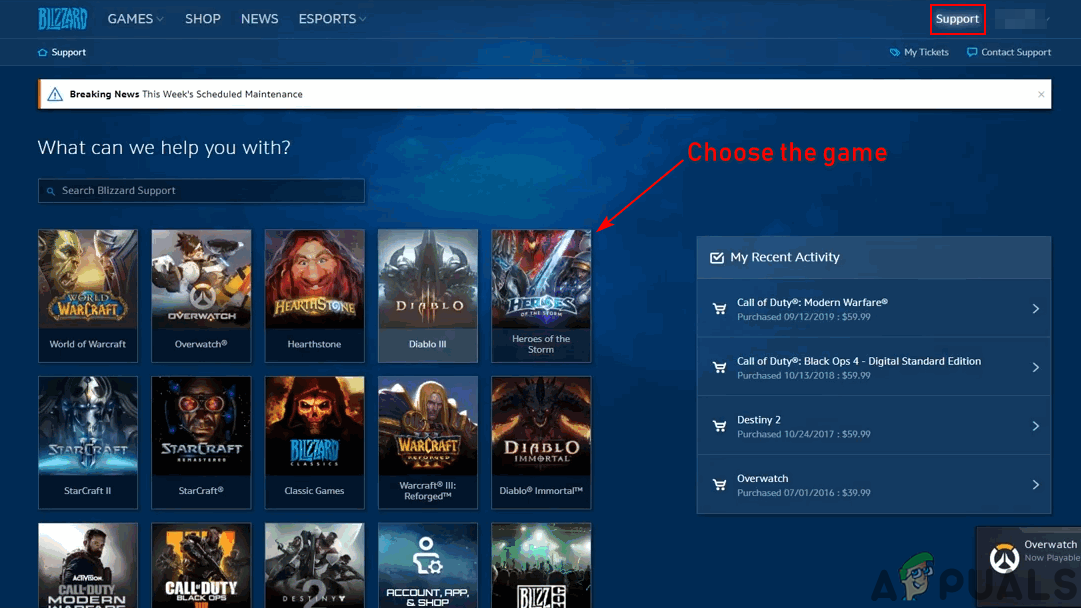The width and height of the screenshot is (1081, 608).
Task: Open the account dropdown beside Support
Action: 1023,19
